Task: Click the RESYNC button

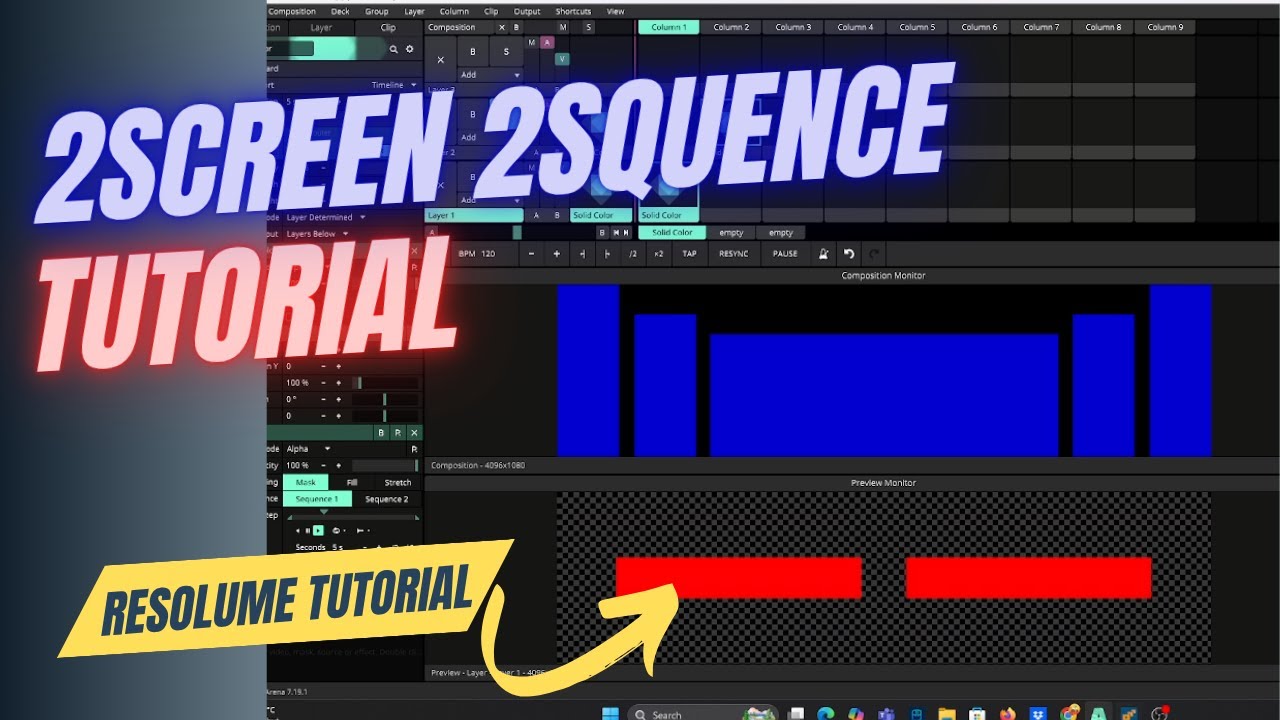Action: pyautogui.click(x=734, y=254)
